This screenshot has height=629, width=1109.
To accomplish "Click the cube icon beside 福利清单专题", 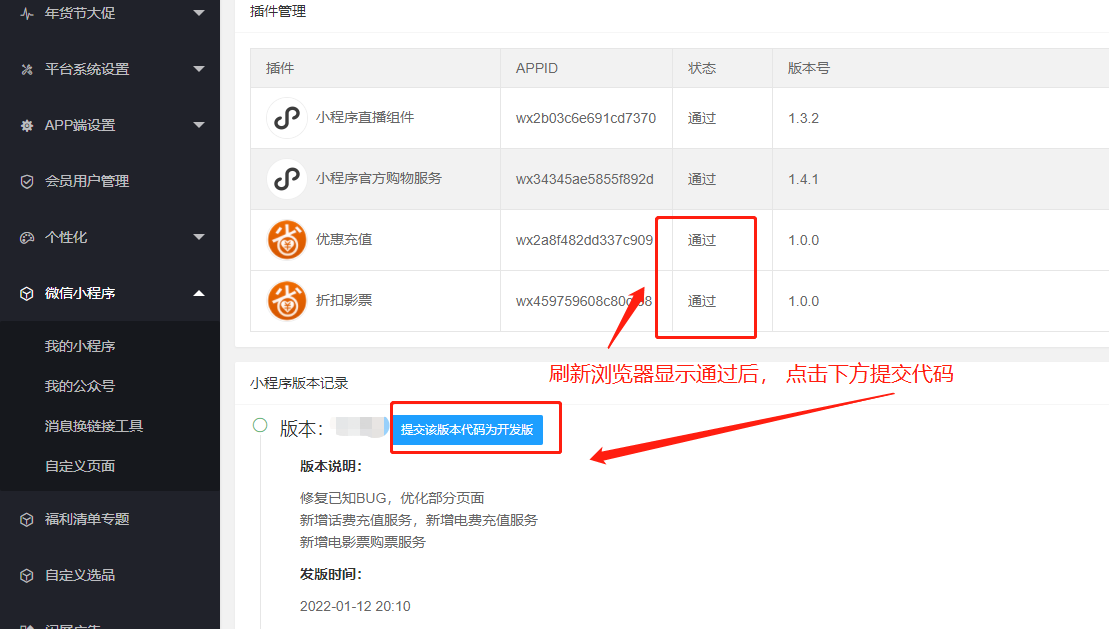I will (x=27, y=519).
